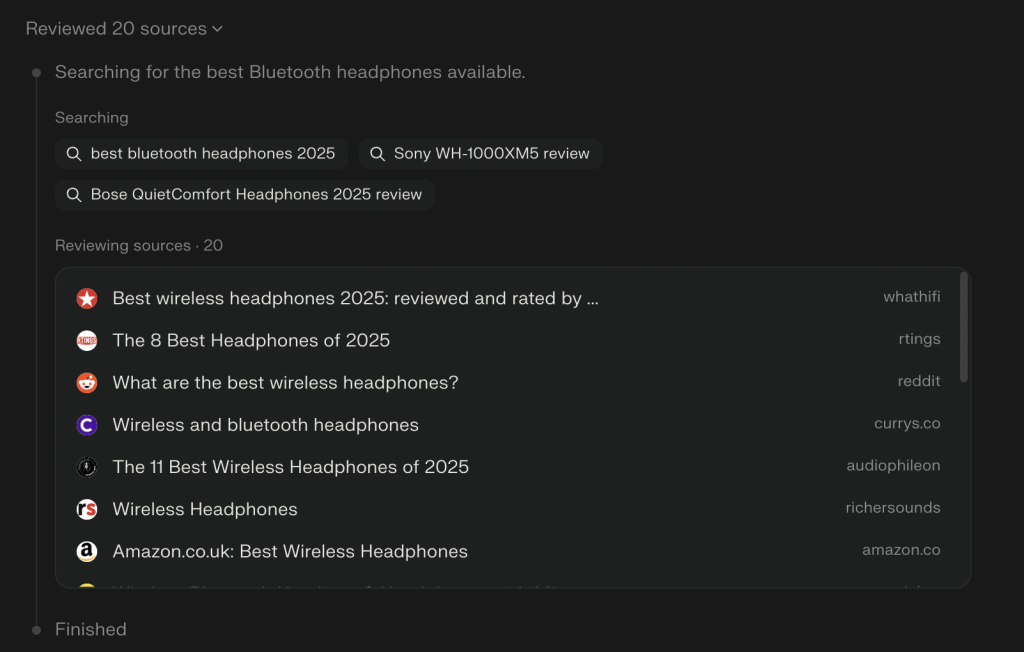Open 'best bluetooth headphones 2025' search chip
This screenshot has height=652, width=1024.
pyautogui.click(x=202, y=154)
